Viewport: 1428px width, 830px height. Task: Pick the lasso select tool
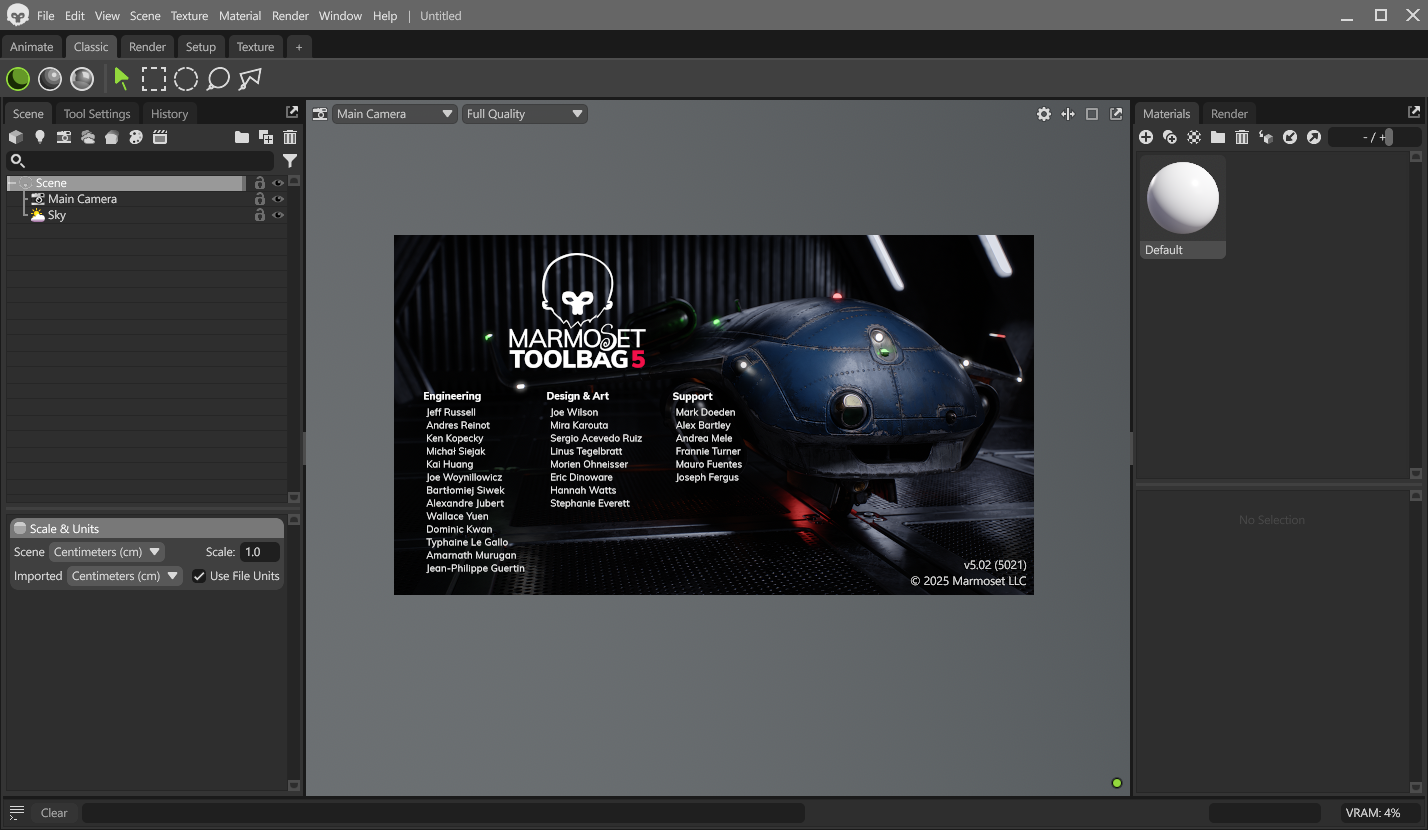(x=218, y=78)
